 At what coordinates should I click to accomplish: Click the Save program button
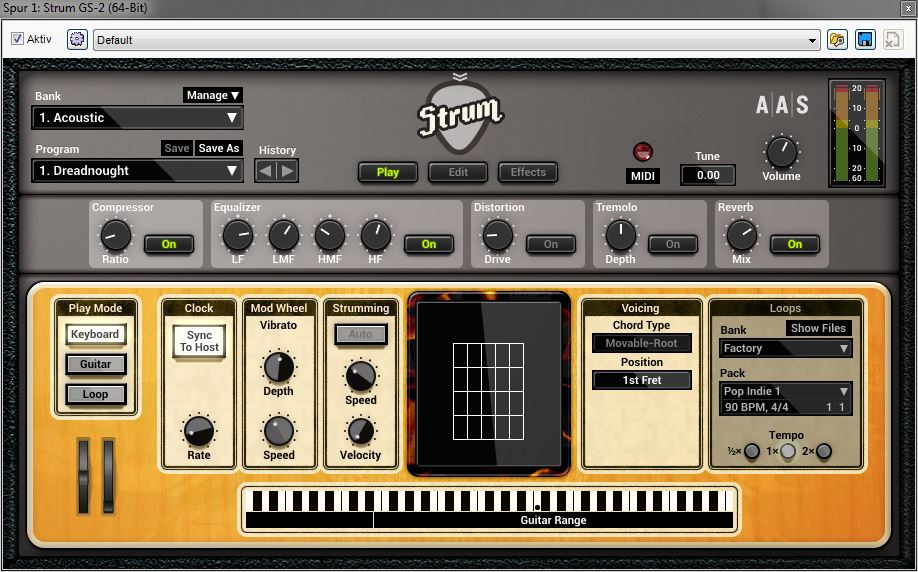(177, 148)
